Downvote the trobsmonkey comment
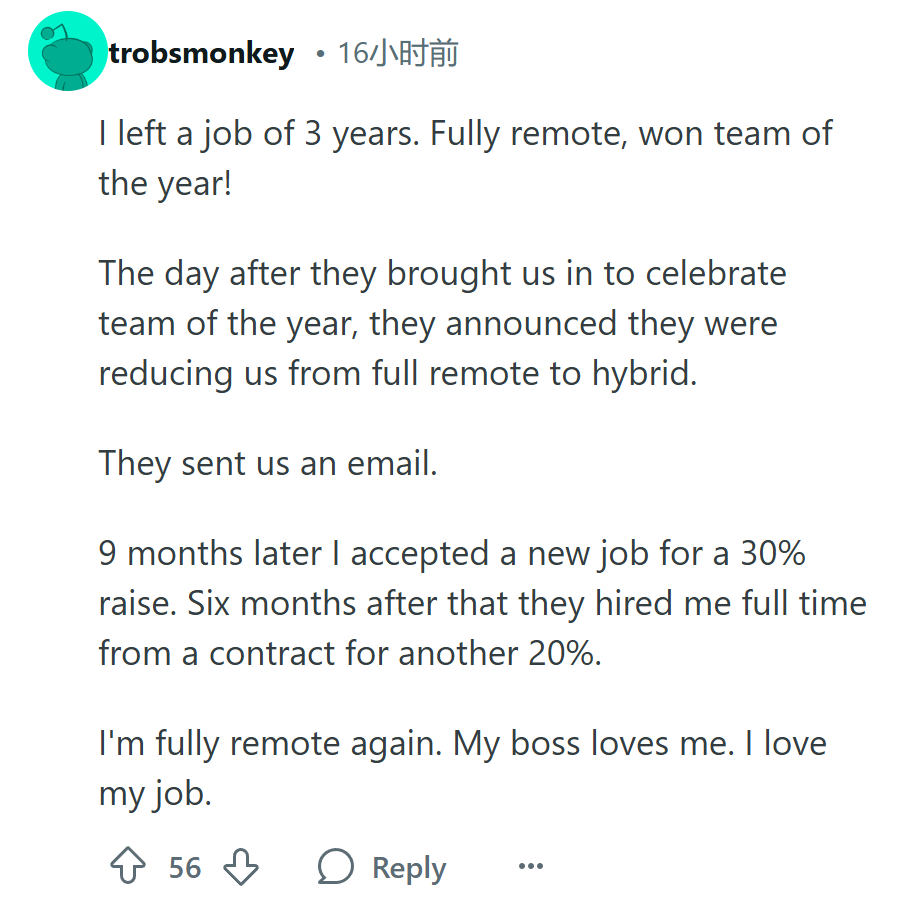 click(x=241, y=866)
